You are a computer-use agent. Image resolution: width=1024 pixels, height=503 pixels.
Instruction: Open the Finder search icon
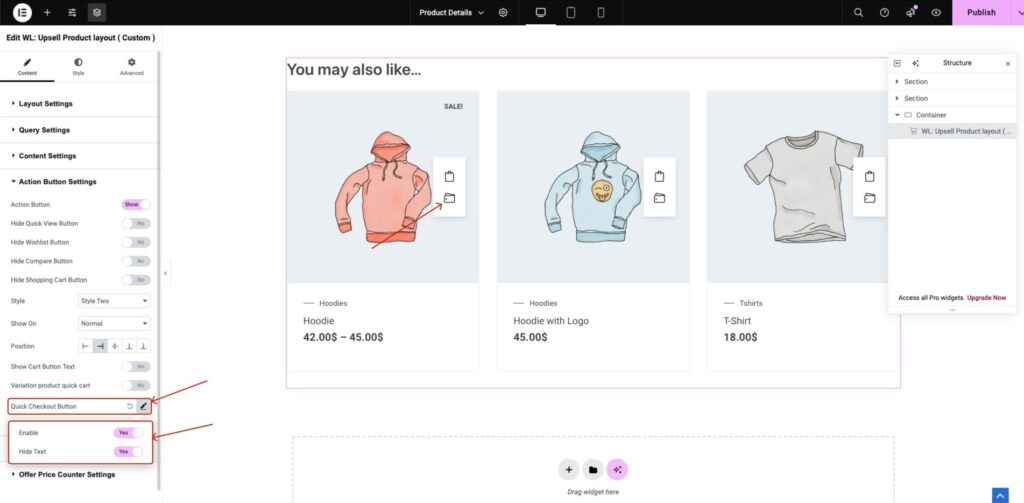coord(859,12)
